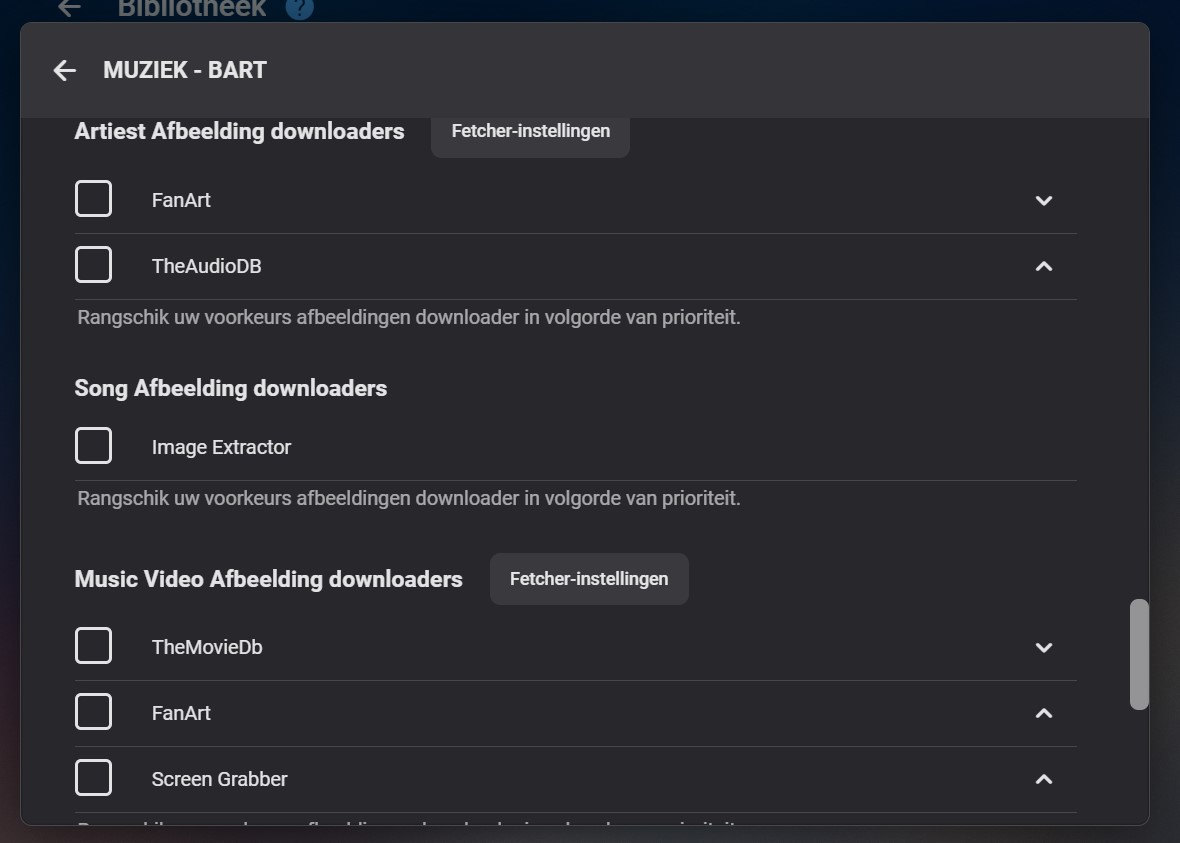This screenshot has height=843, width=1180.
Task: Enable the TheMovieDb checkbox
Action: pyautogui.click(x=94, y=646)
